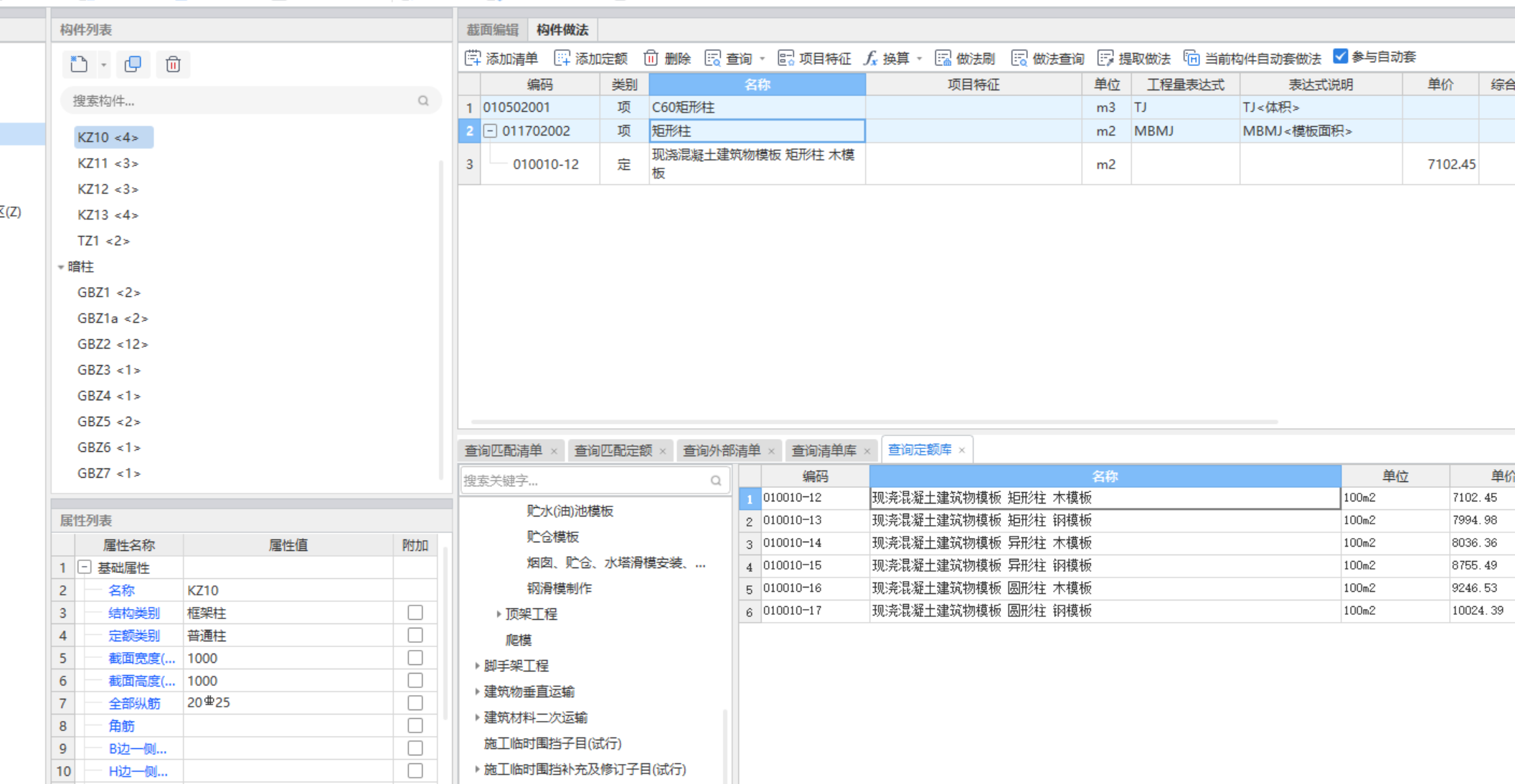1515x784 pixels.
Task: Check 附加 box for 截面宽度
Action: tap(415, 658)
